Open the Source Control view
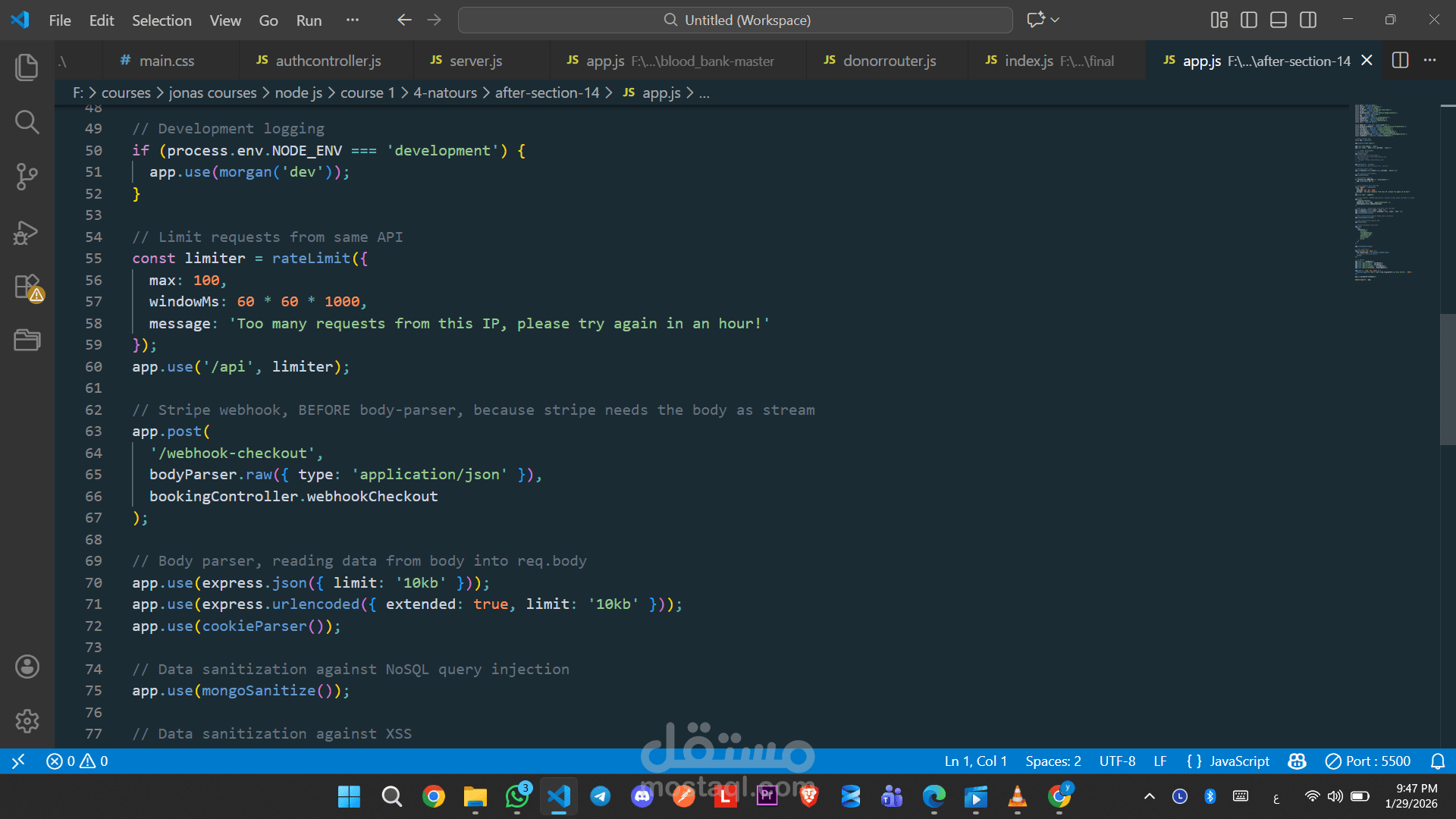Image resolution: width=1456 pixels, height=819 pixels. (x=27, y=176)
